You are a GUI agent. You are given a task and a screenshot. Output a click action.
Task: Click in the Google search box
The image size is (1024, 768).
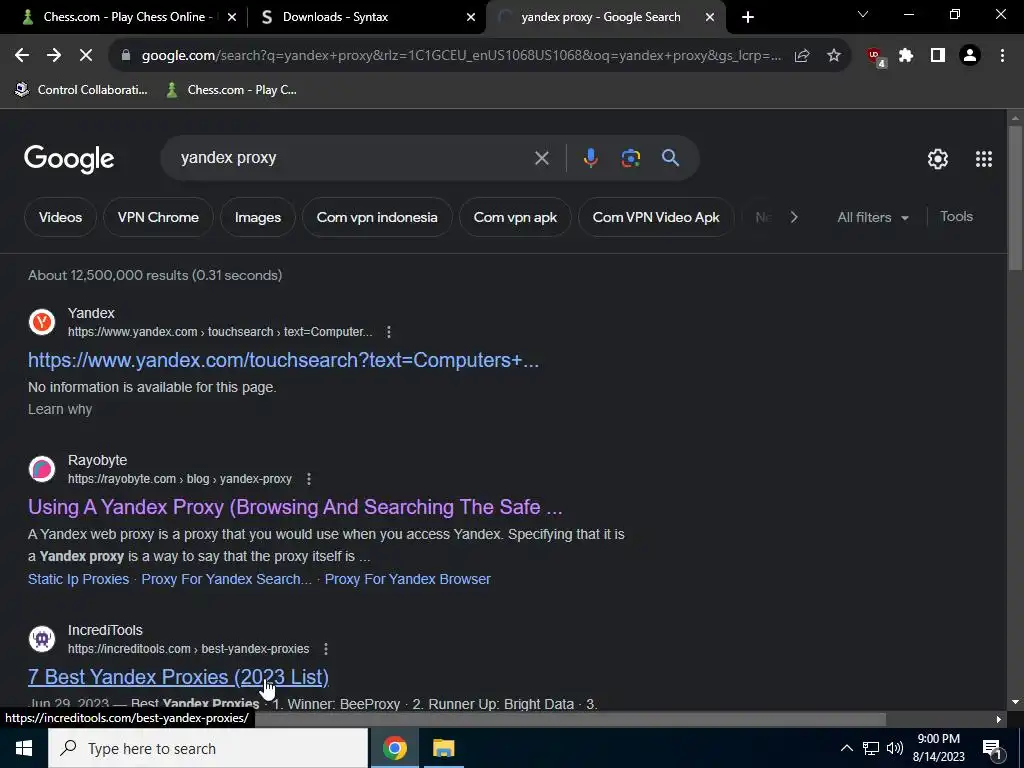(x=353, y=158)
